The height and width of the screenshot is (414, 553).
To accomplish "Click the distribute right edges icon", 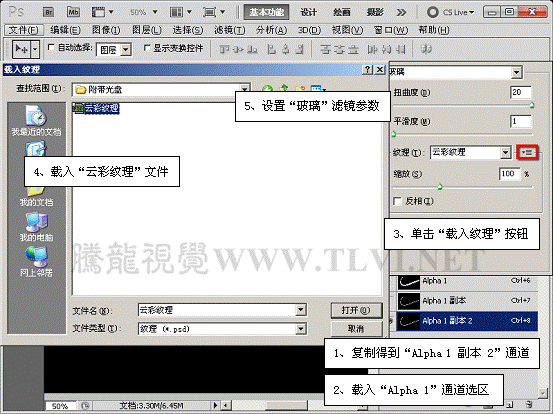I will pos(400,49).
